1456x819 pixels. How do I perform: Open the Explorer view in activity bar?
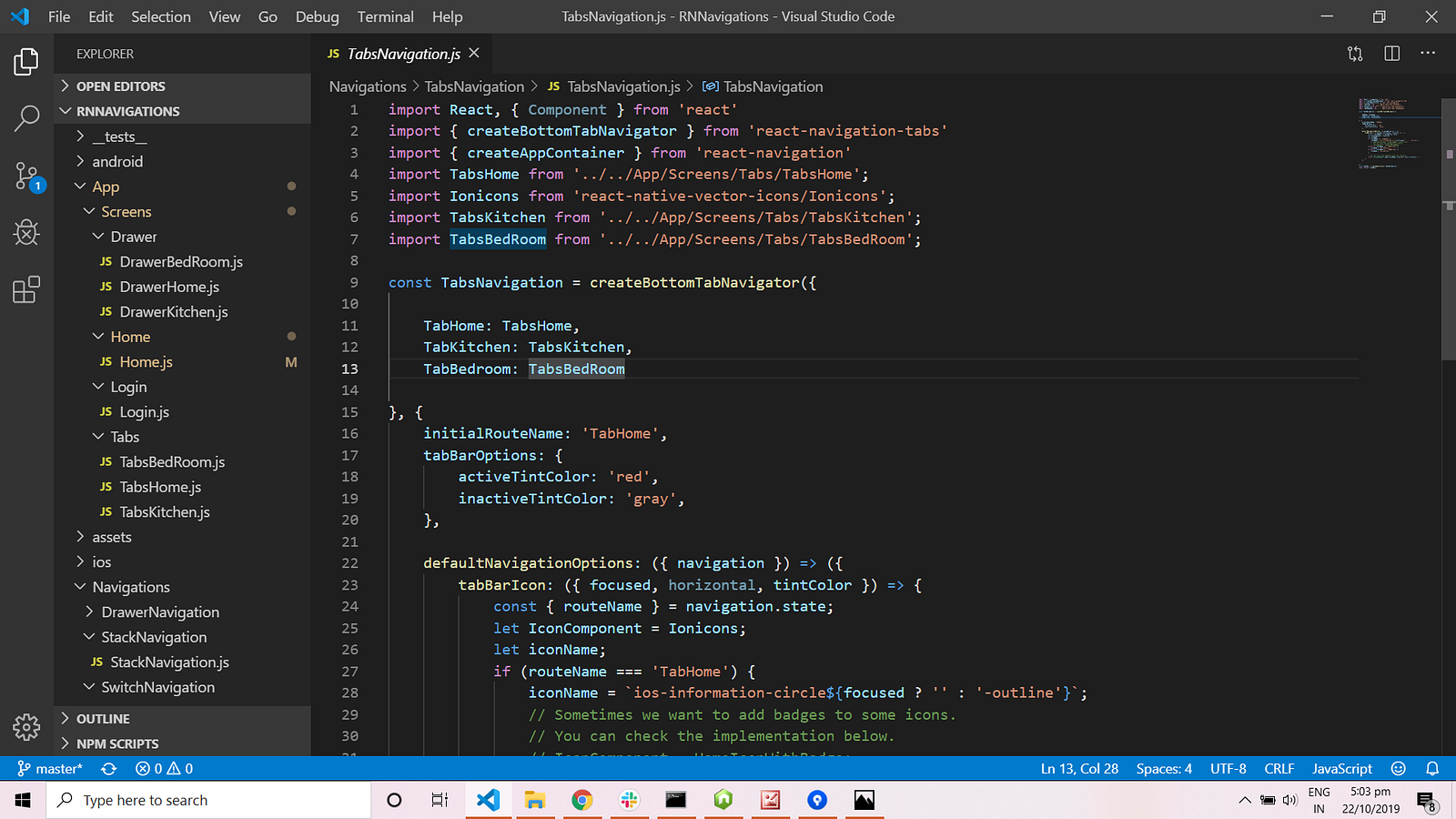tap(26, 62)
